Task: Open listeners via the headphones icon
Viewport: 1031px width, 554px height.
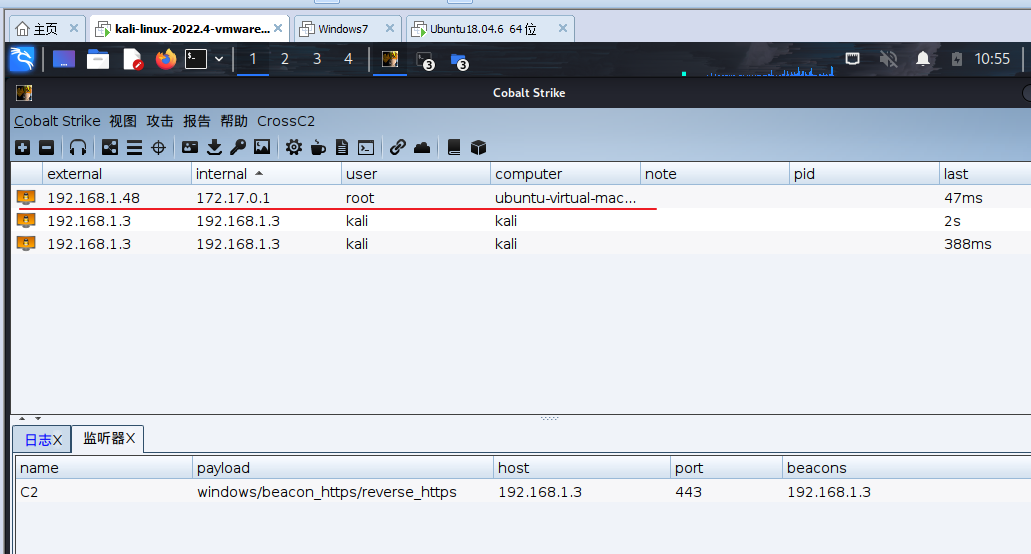Action: [78, 148]
